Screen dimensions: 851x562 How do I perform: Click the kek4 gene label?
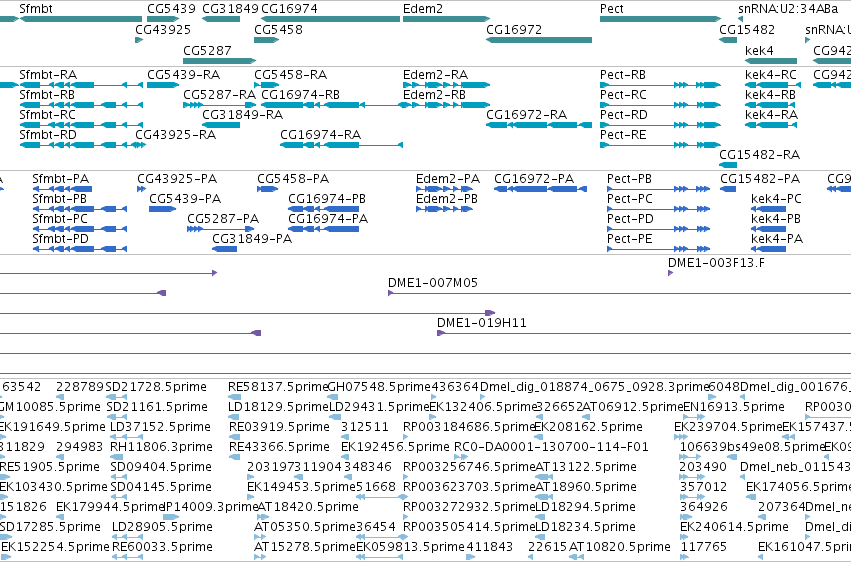[x=759, y=50]
